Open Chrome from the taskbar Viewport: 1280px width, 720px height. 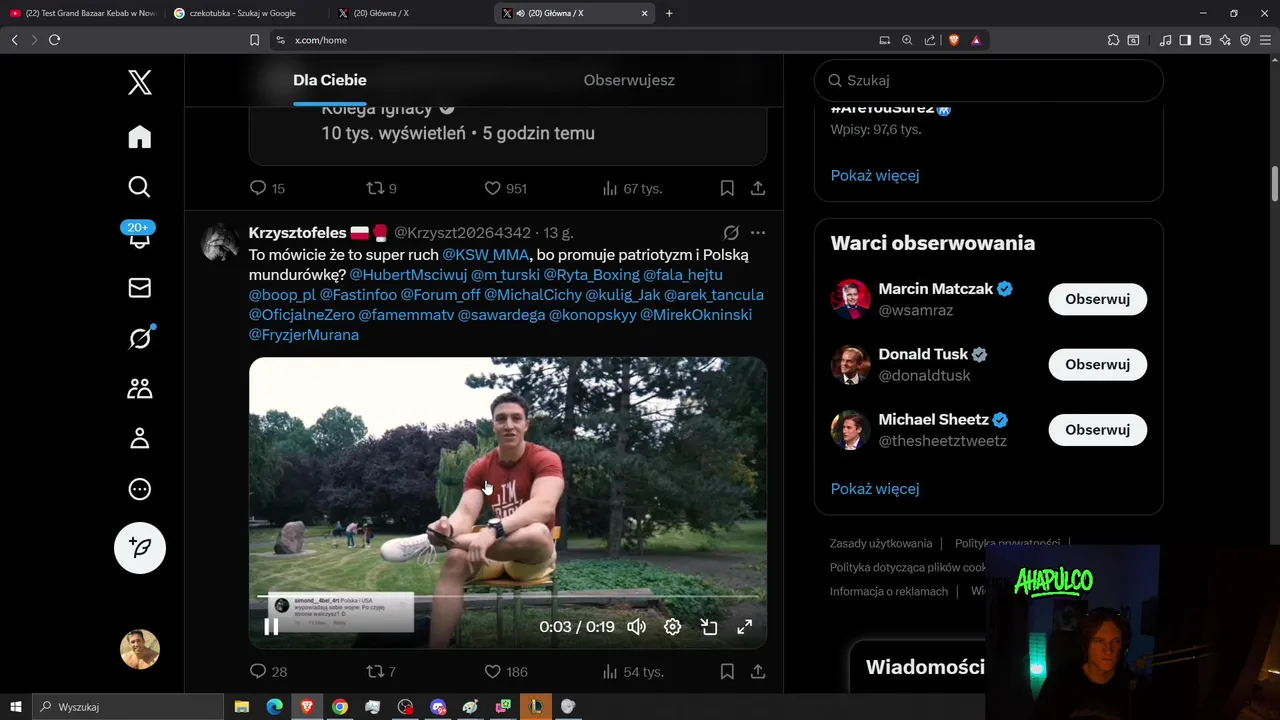click(x=340, y=707)
